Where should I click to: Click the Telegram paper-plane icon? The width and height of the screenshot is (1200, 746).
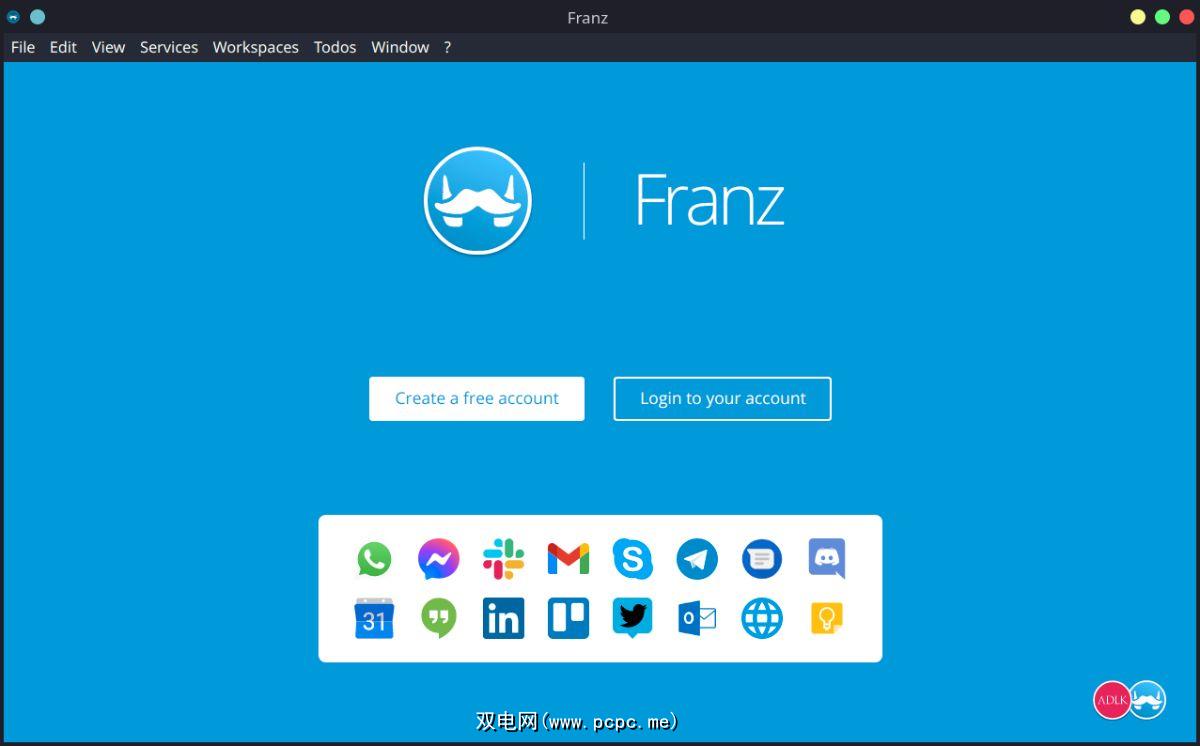(697, 559)
